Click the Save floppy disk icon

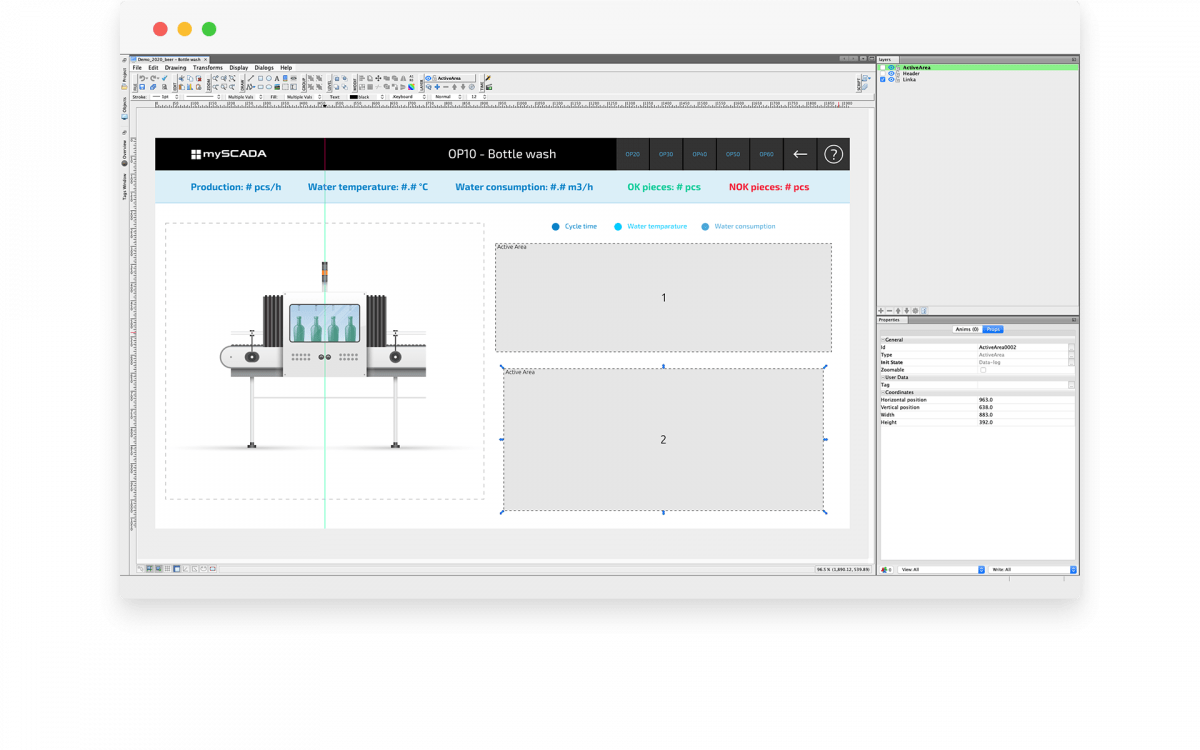(x=142, y=87)
